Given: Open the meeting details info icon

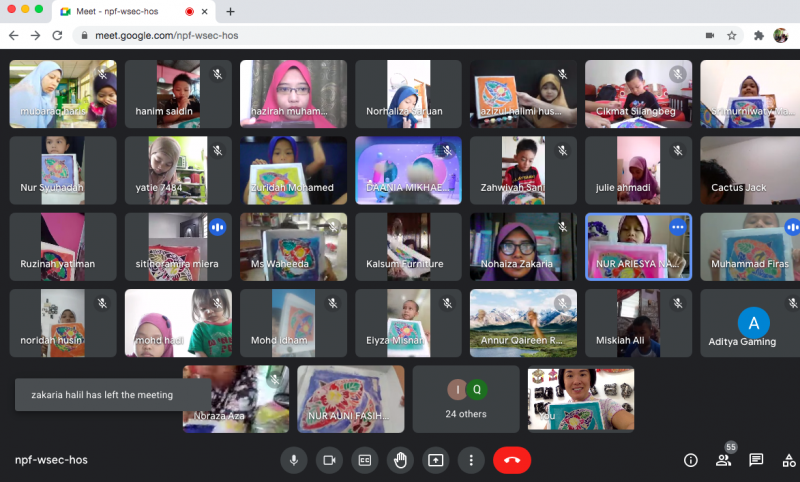Looking at the screenshot, I should 690,460.
